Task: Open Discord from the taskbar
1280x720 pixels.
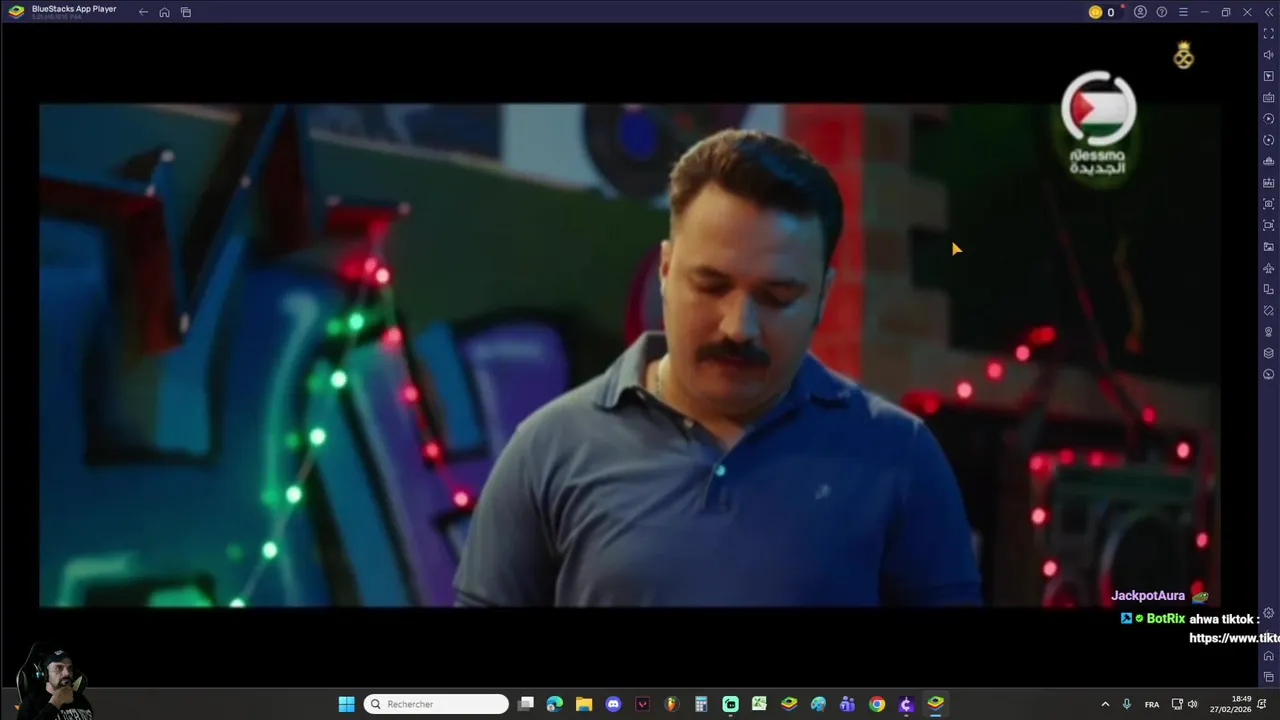Action: 613,704
